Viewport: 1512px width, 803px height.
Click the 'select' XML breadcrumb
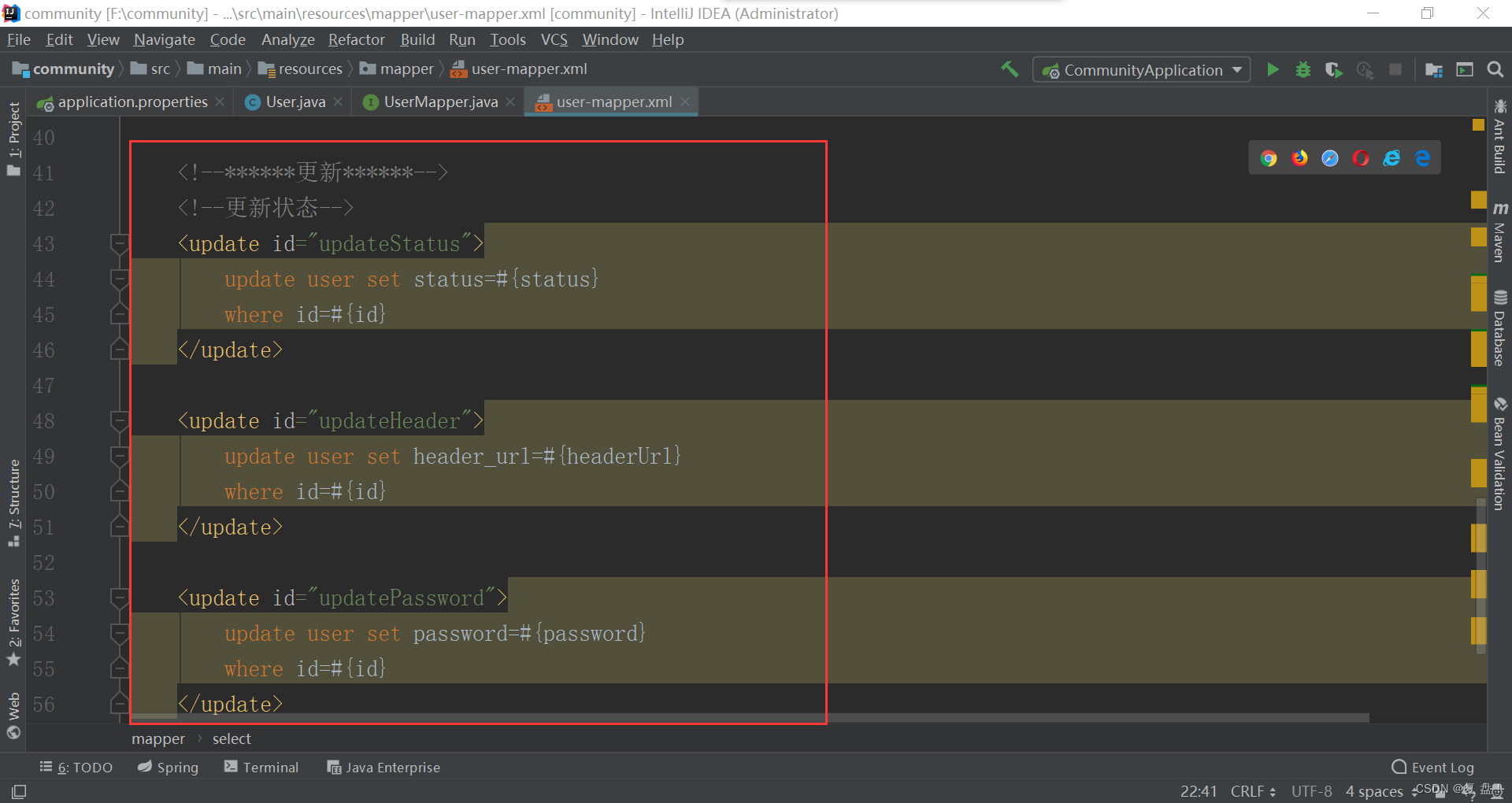232,739
